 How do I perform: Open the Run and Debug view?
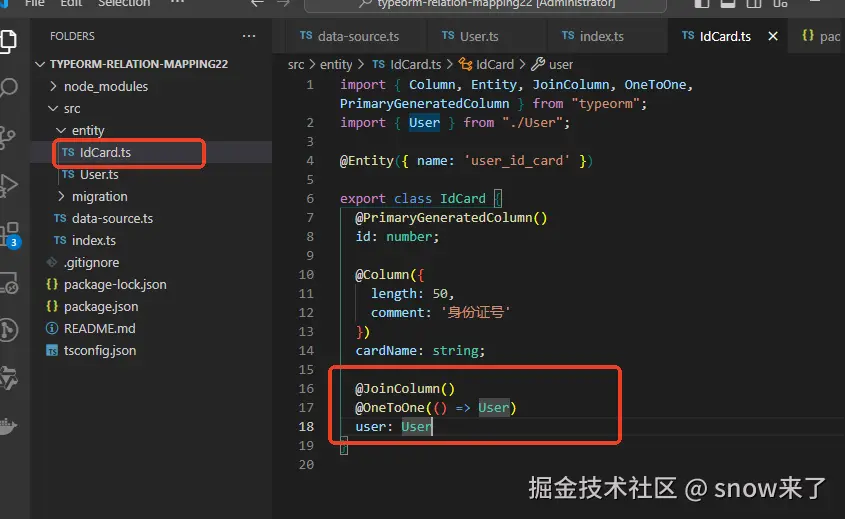point(8,185)
